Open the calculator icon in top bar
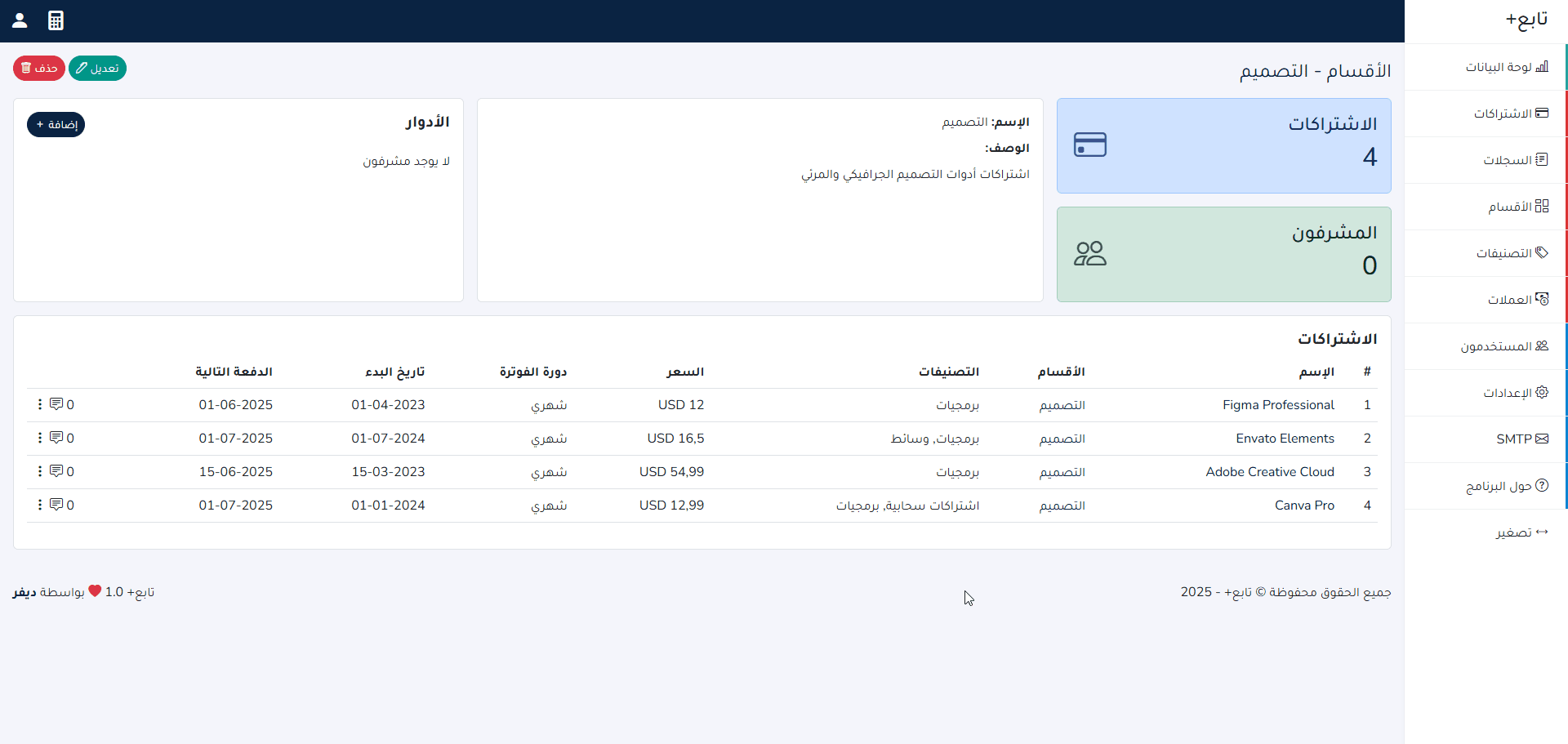Viewport: 1568px width, 744px height. coord(56,20)
